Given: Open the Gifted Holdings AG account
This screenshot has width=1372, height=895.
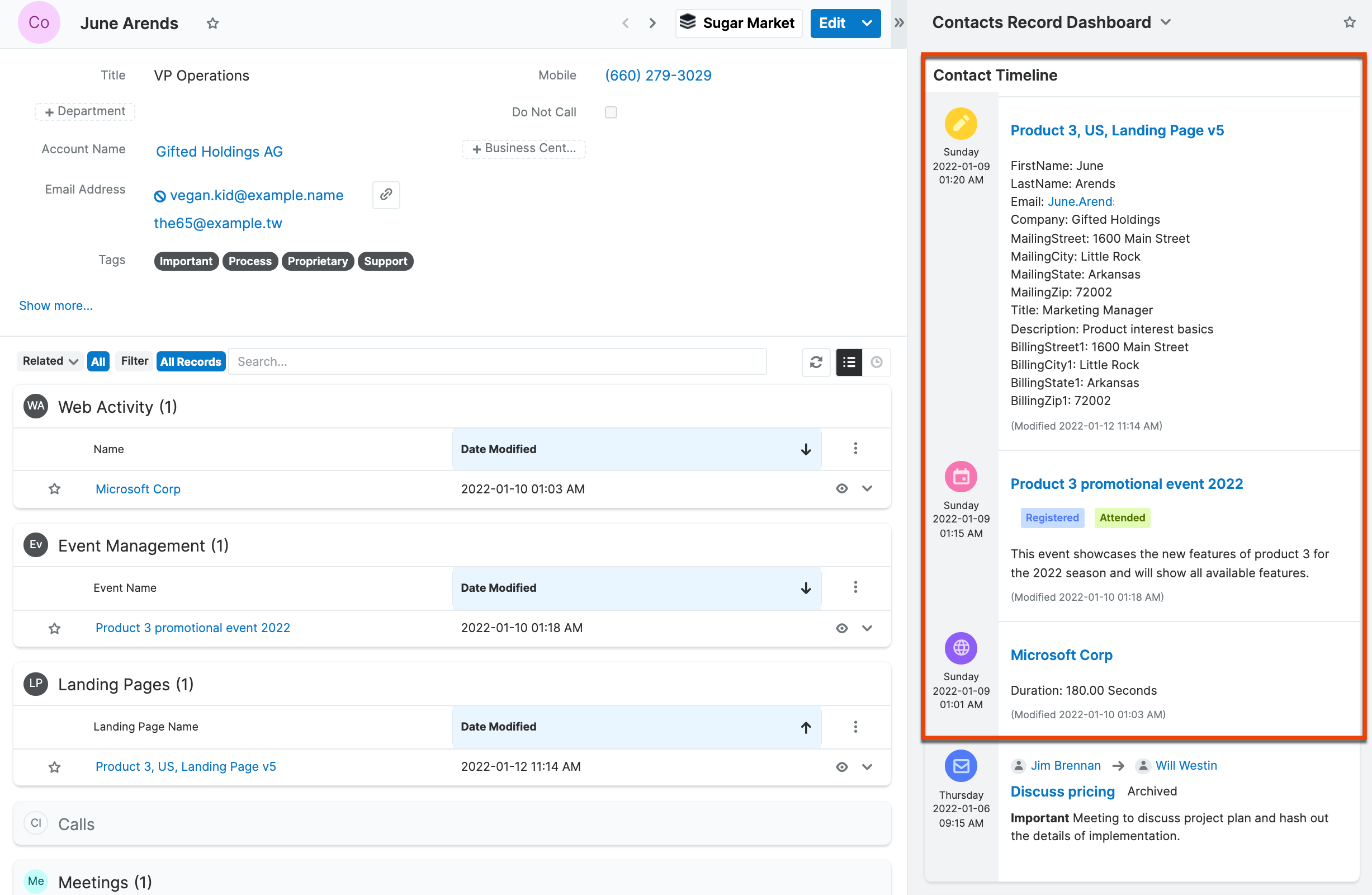Looking at the screenshot, I should click(219, 151).
